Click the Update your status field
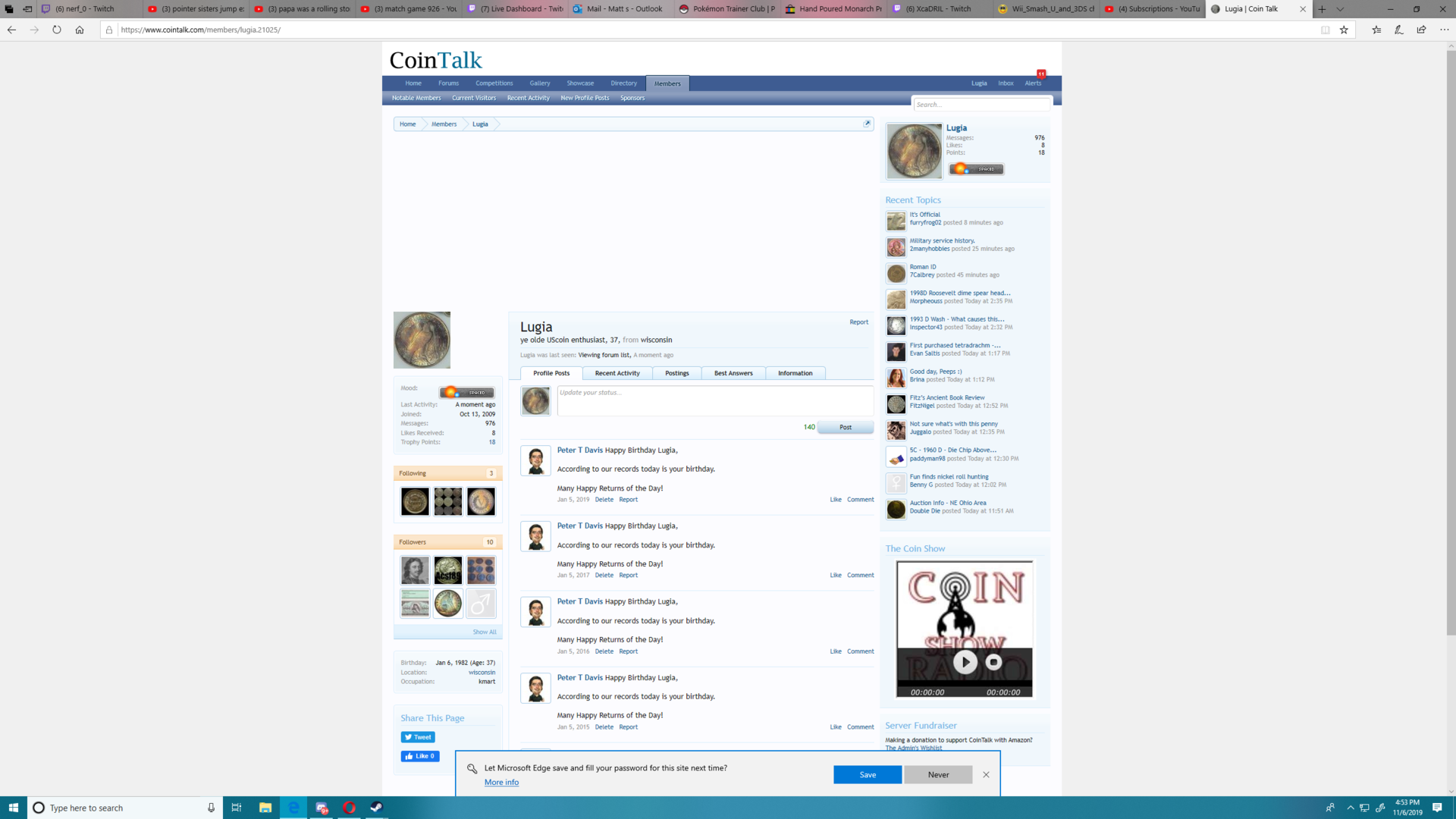This screenshot has width=1456, height=819. pos(714,400)
